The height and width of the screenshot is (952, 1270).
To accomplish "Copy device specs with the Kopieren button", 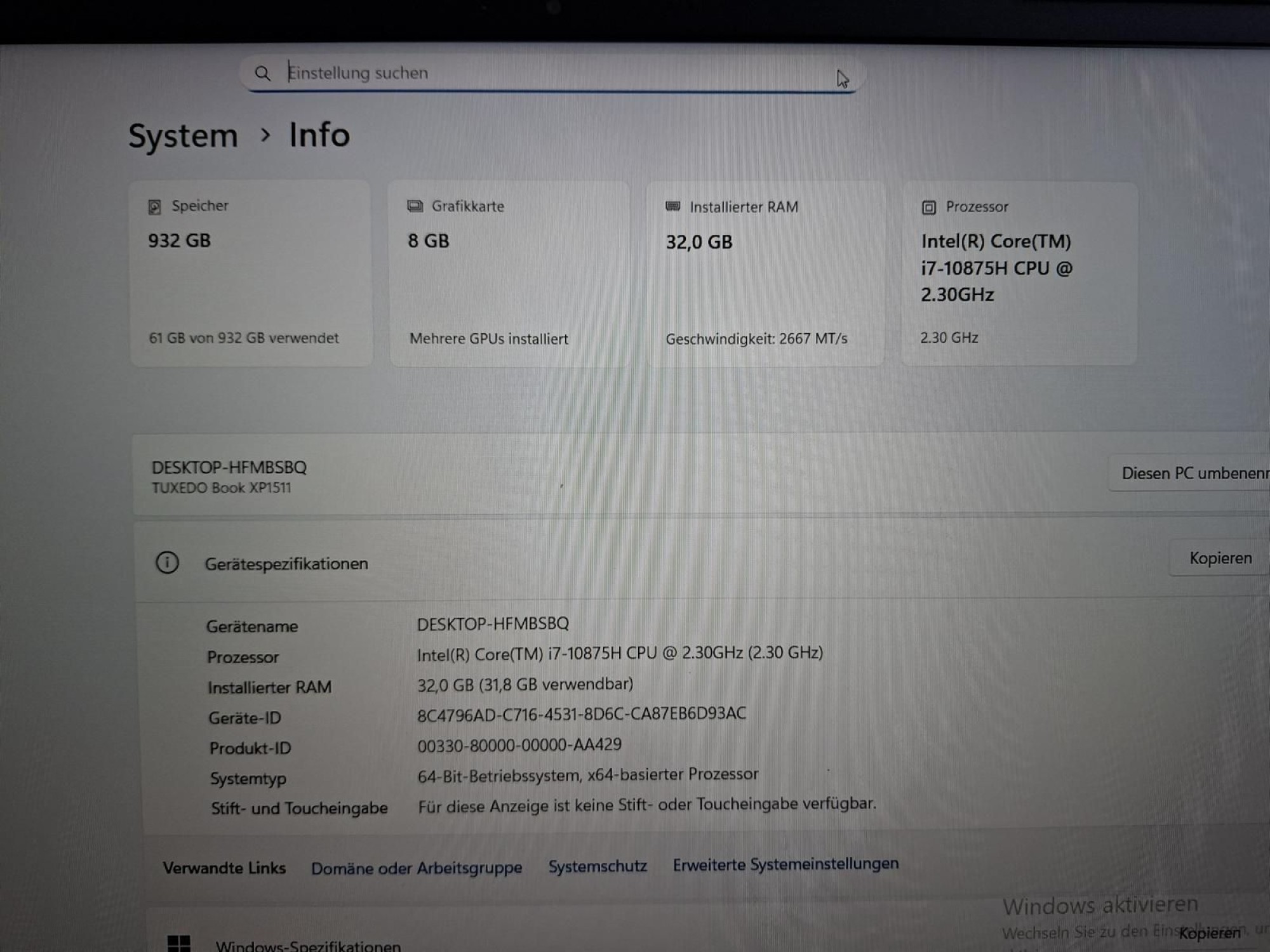I will pyautogui.click(x=1219, y=559).
